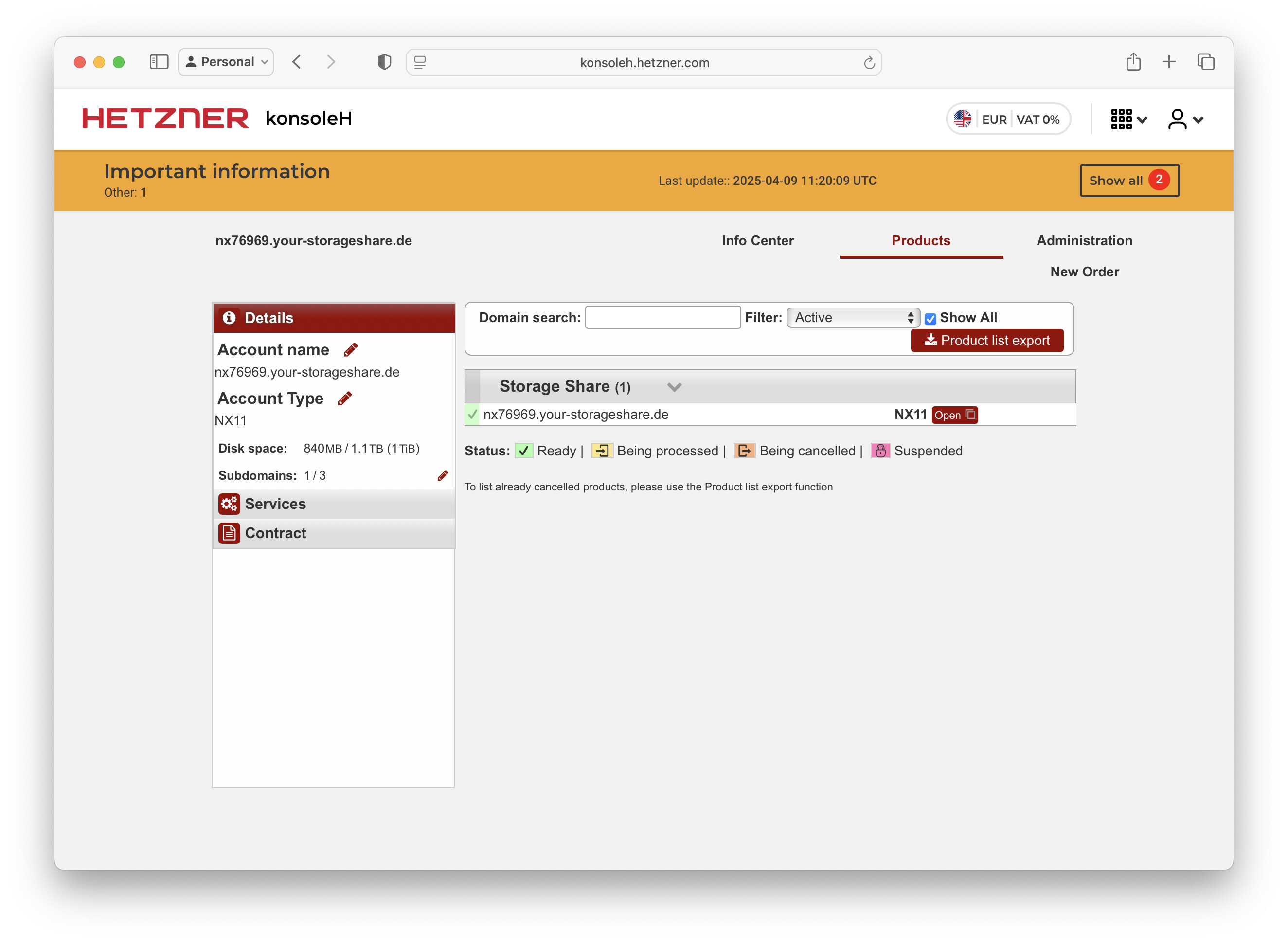This screenshot has height=942, width=1288.
Task: Click the page settings icon in address bar
Action: (x=420, y=62)
